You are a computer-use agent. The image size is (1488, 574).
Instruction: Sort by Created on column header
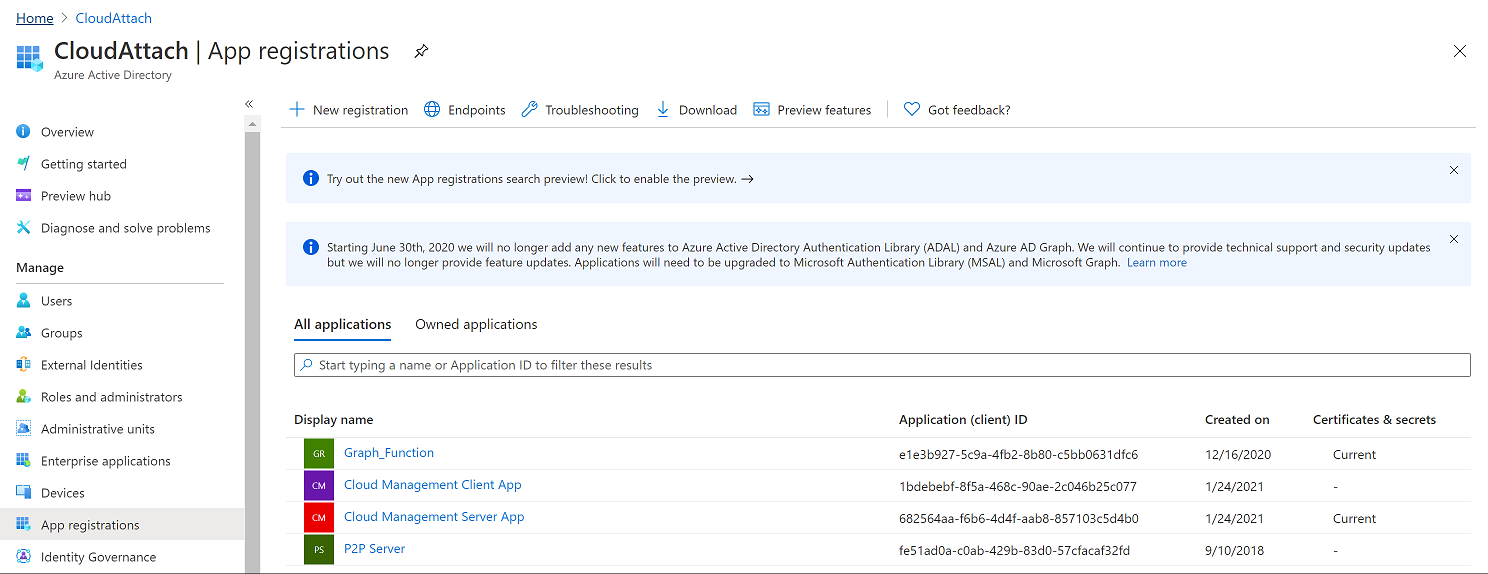pyautogui.click(x=1237, y=420)
